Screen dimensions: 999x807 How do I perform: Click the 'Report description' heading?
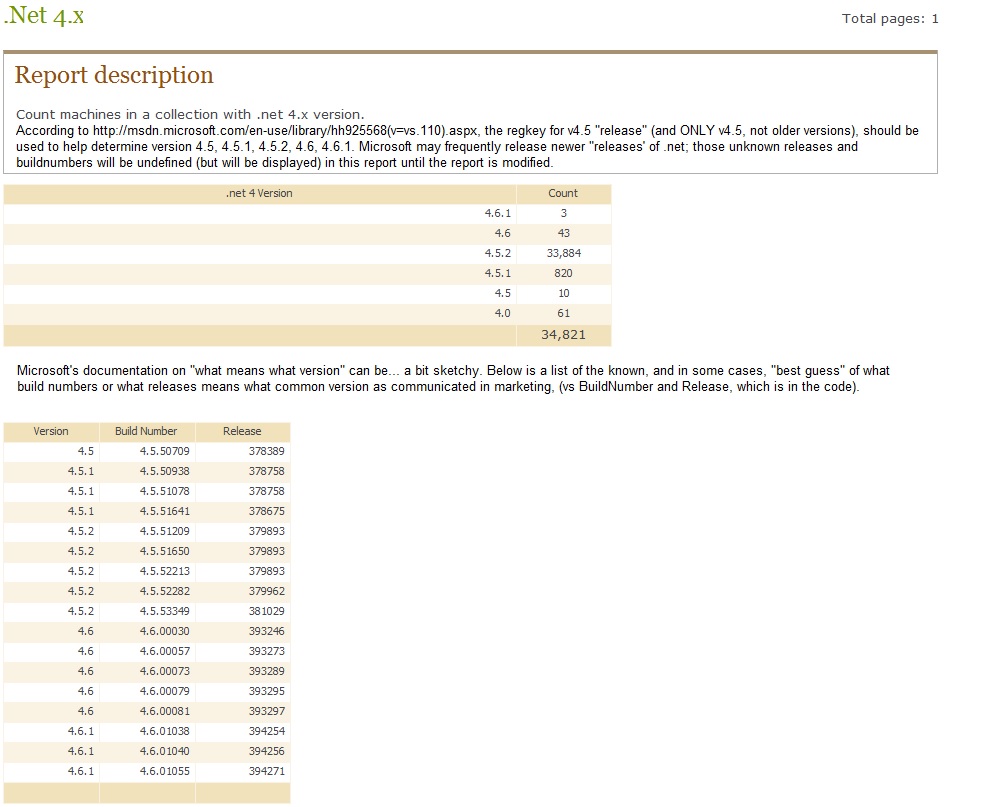coord(114,76)
